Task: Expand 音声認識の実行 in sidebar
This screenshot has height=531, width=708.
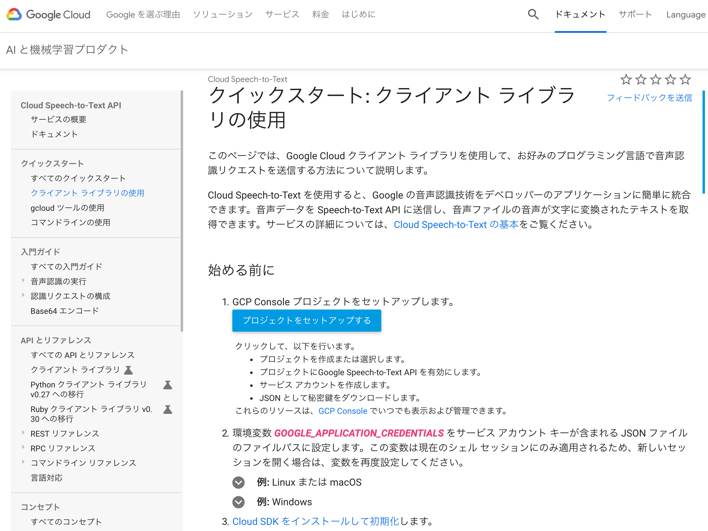Action: point(23,281)
